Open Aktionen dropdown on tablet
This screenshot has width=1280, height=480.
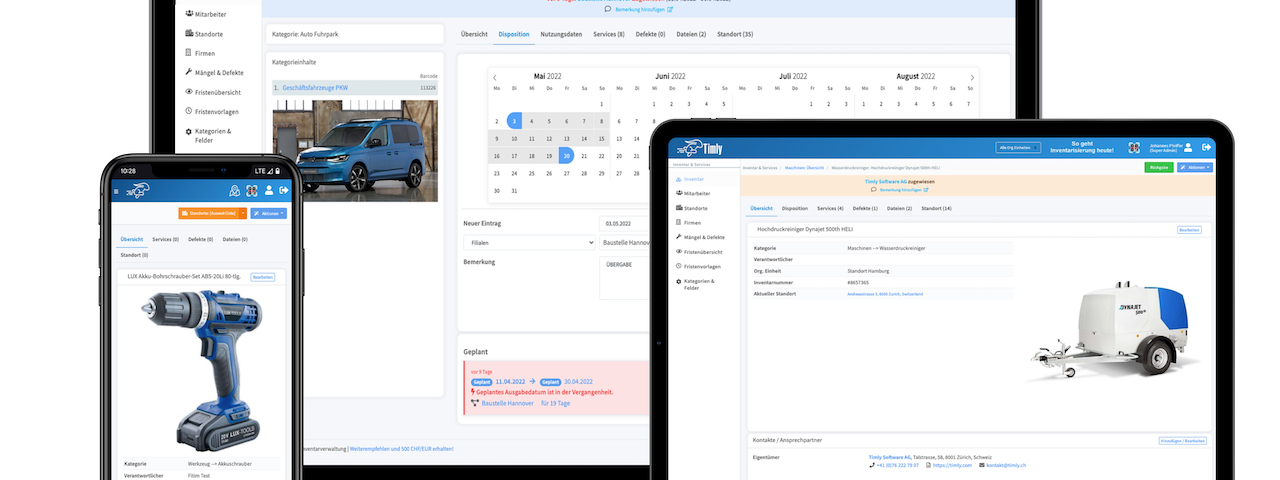point(1195,167)
